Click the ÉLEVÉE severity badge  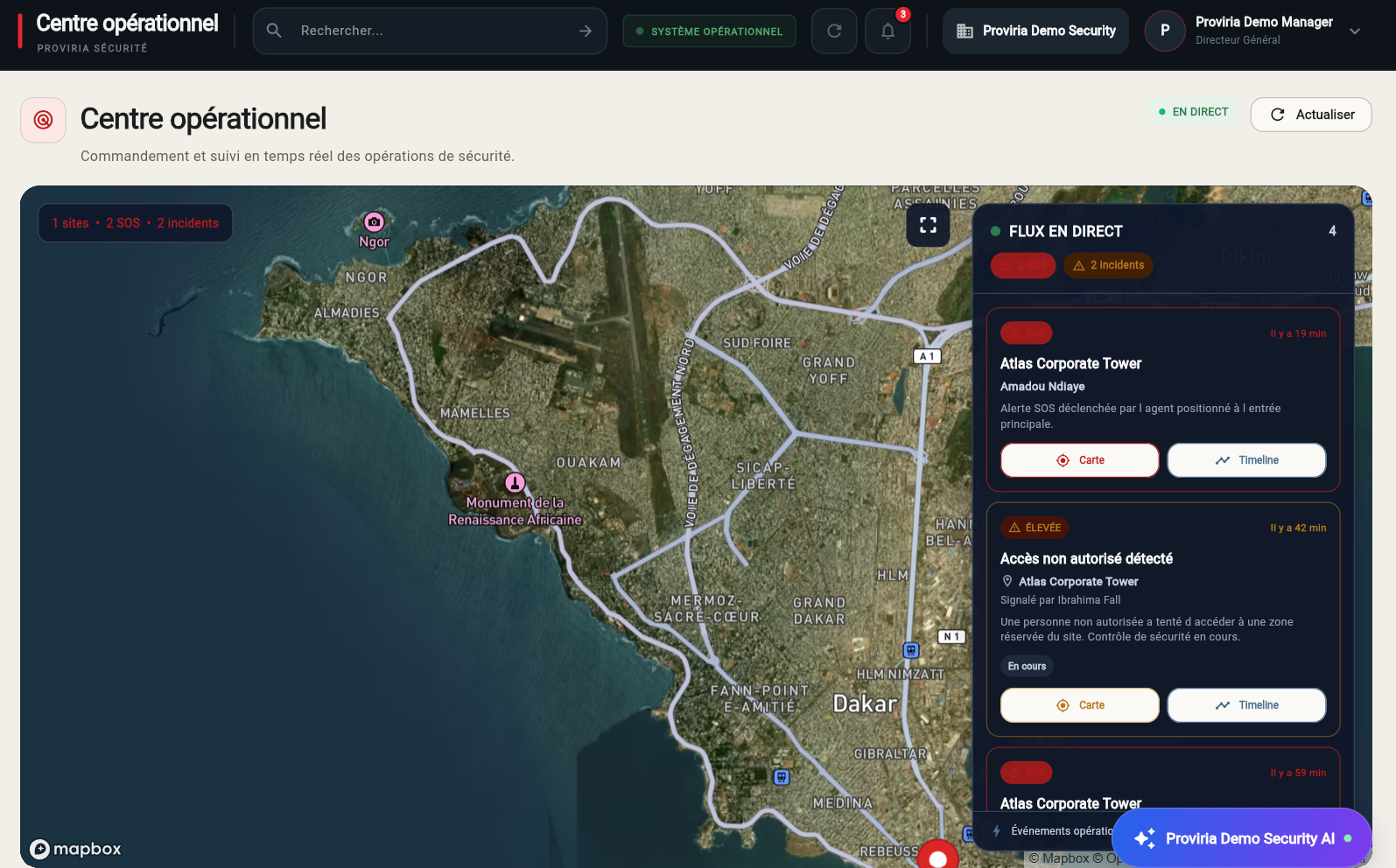(x=1035, y=528)
